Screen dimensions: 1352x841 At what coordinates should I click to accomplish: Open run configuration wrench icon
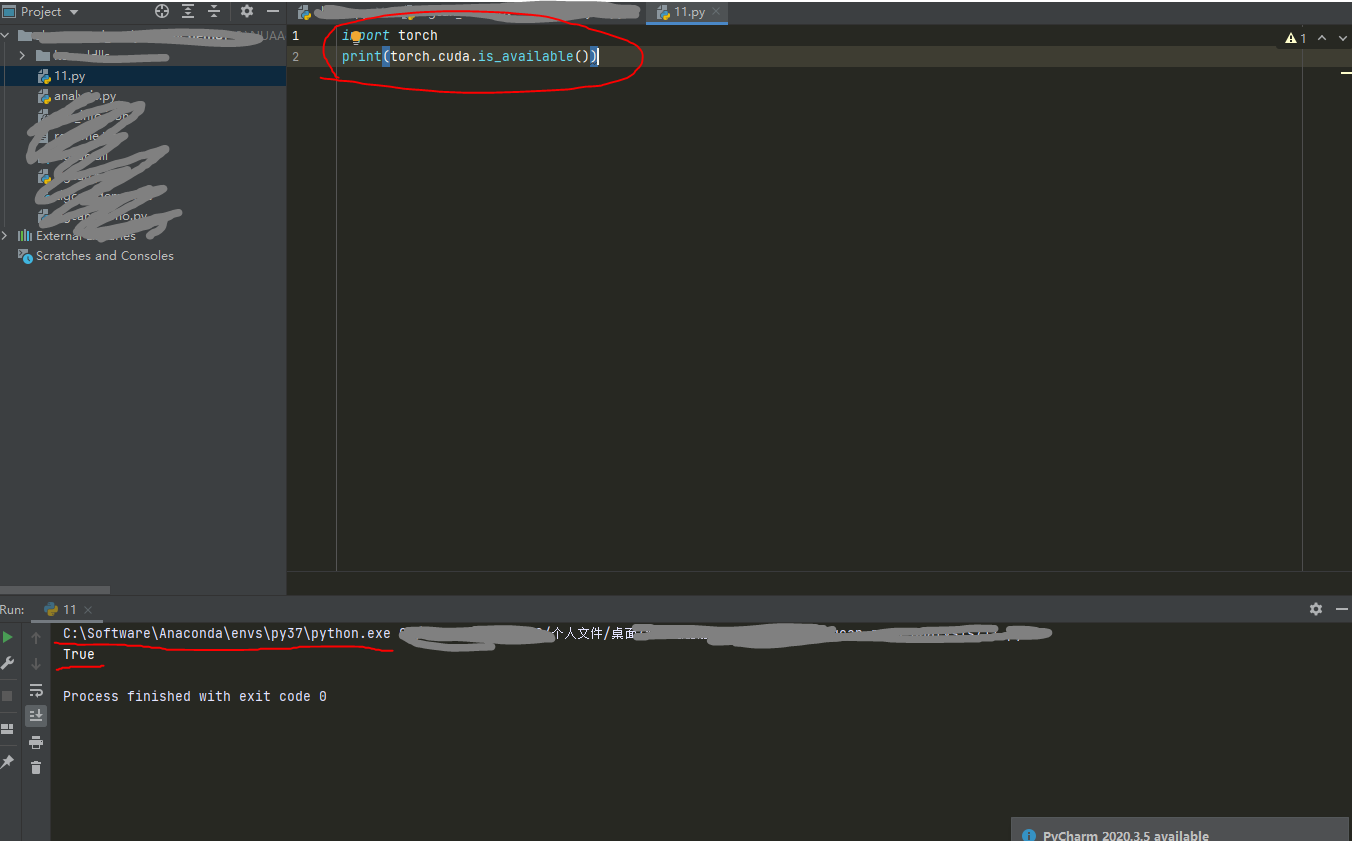coord(8,663)
